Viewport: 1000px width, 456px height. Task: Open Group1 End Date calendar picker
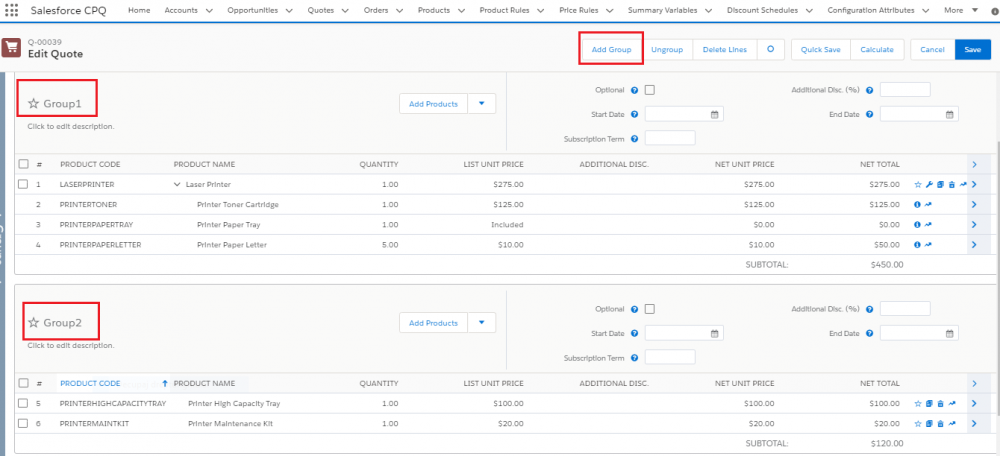click(949, 114)
